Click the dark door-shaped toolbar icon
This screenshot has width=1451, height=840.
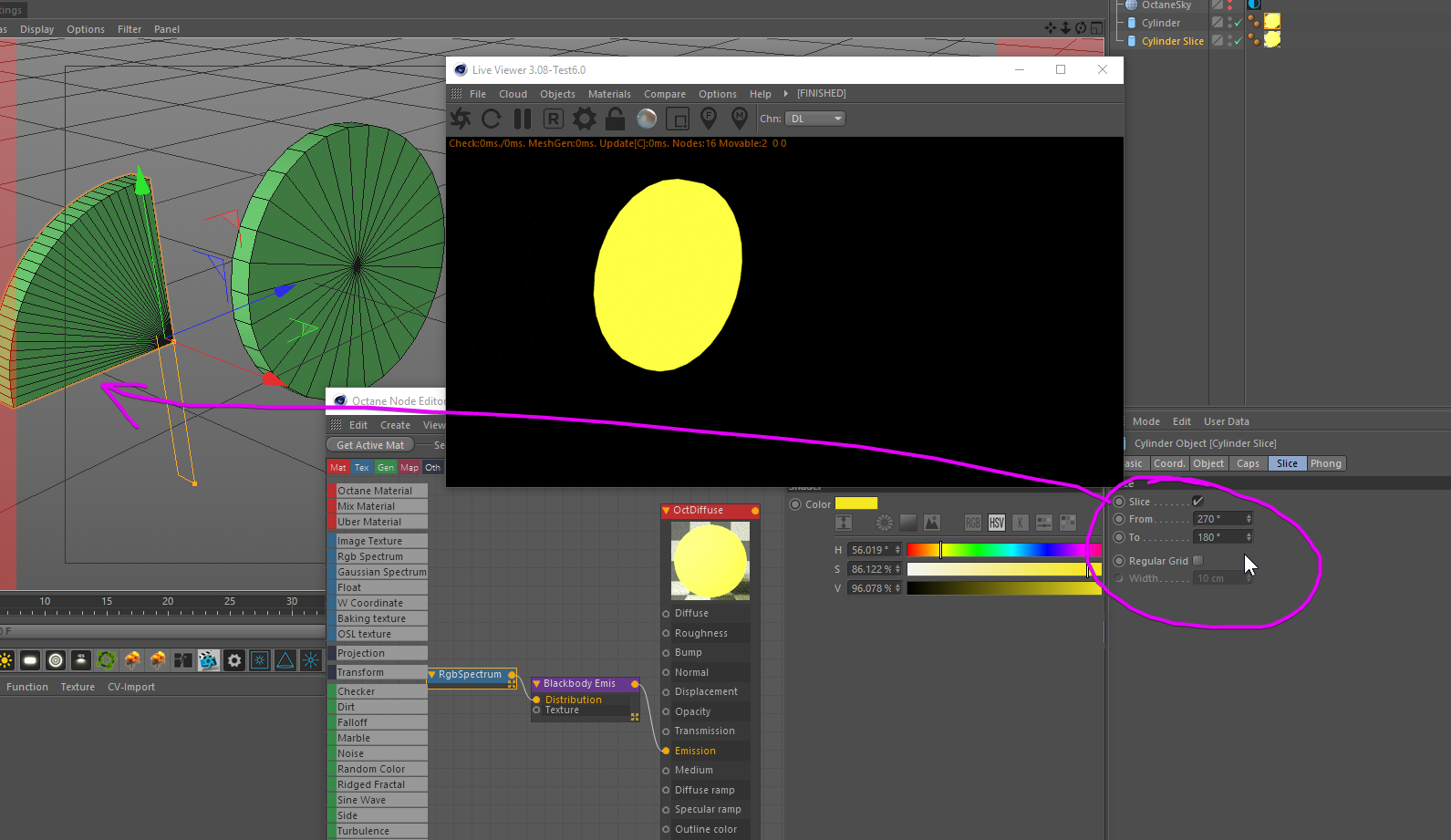pyautogui.click(x=183, y=660)
